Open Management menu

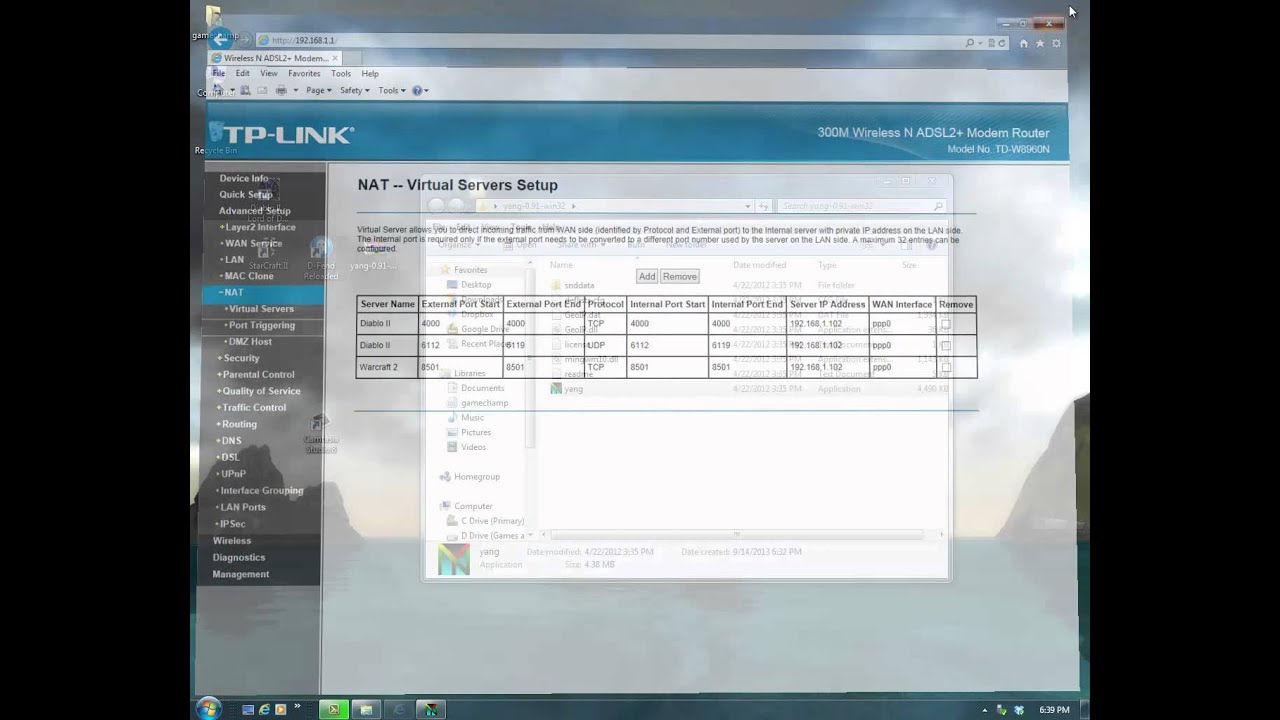pyautogui.click(x=241, y=574)
